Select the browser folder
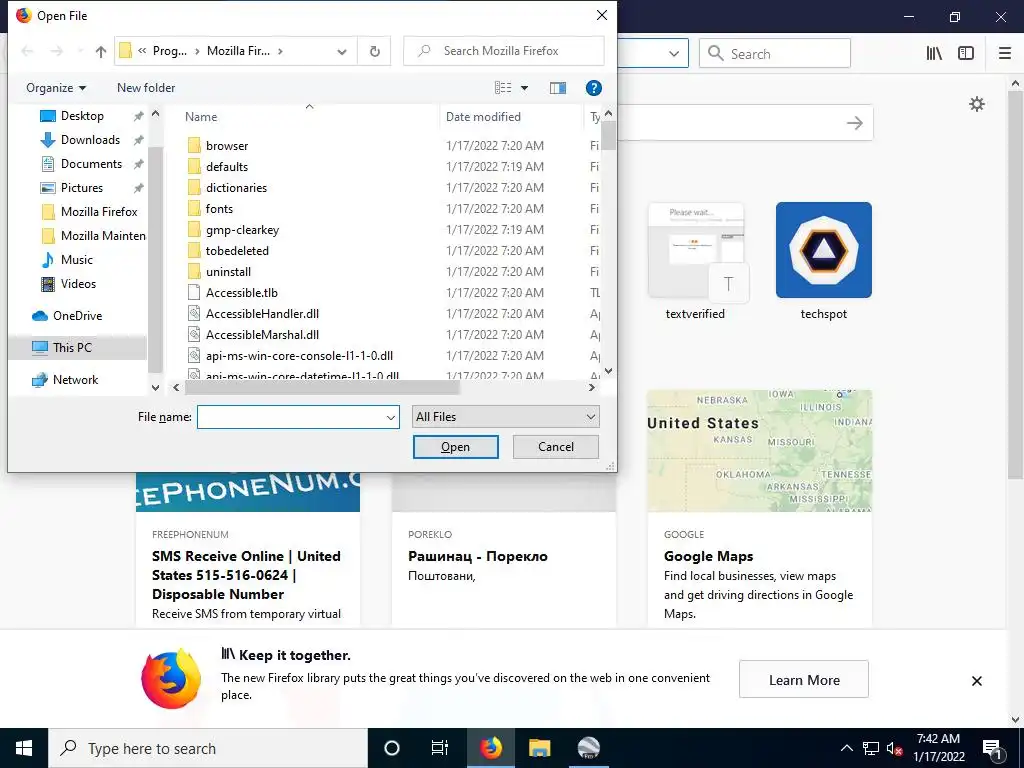Image resolution: width=1024 pixels, height=768 pixels. (227, 146)
